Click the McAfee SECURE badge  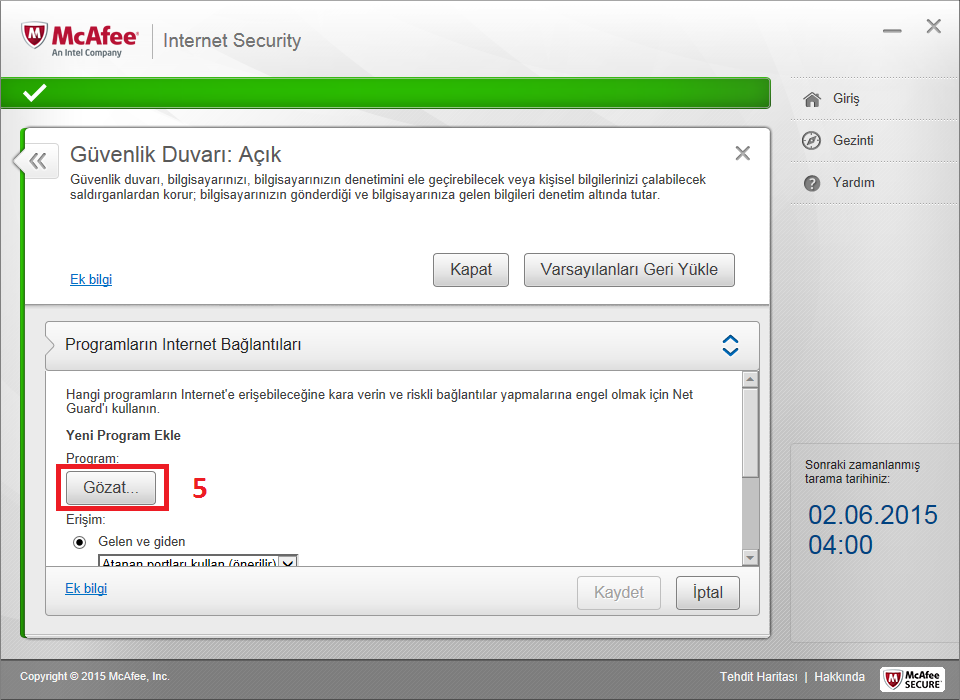[x=913, y=679]
